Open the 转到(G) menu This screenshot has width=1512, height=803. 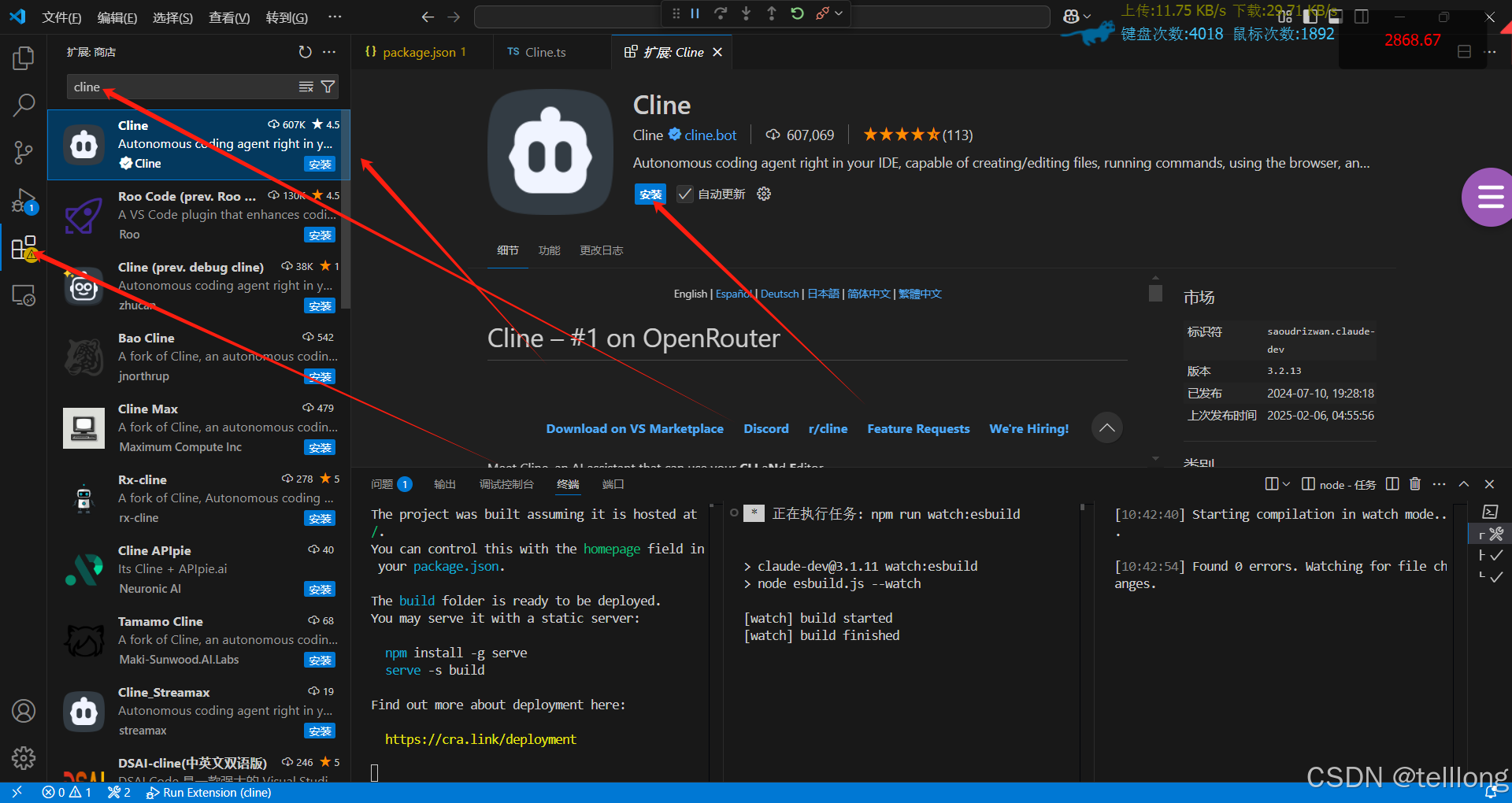pos(287,17)
